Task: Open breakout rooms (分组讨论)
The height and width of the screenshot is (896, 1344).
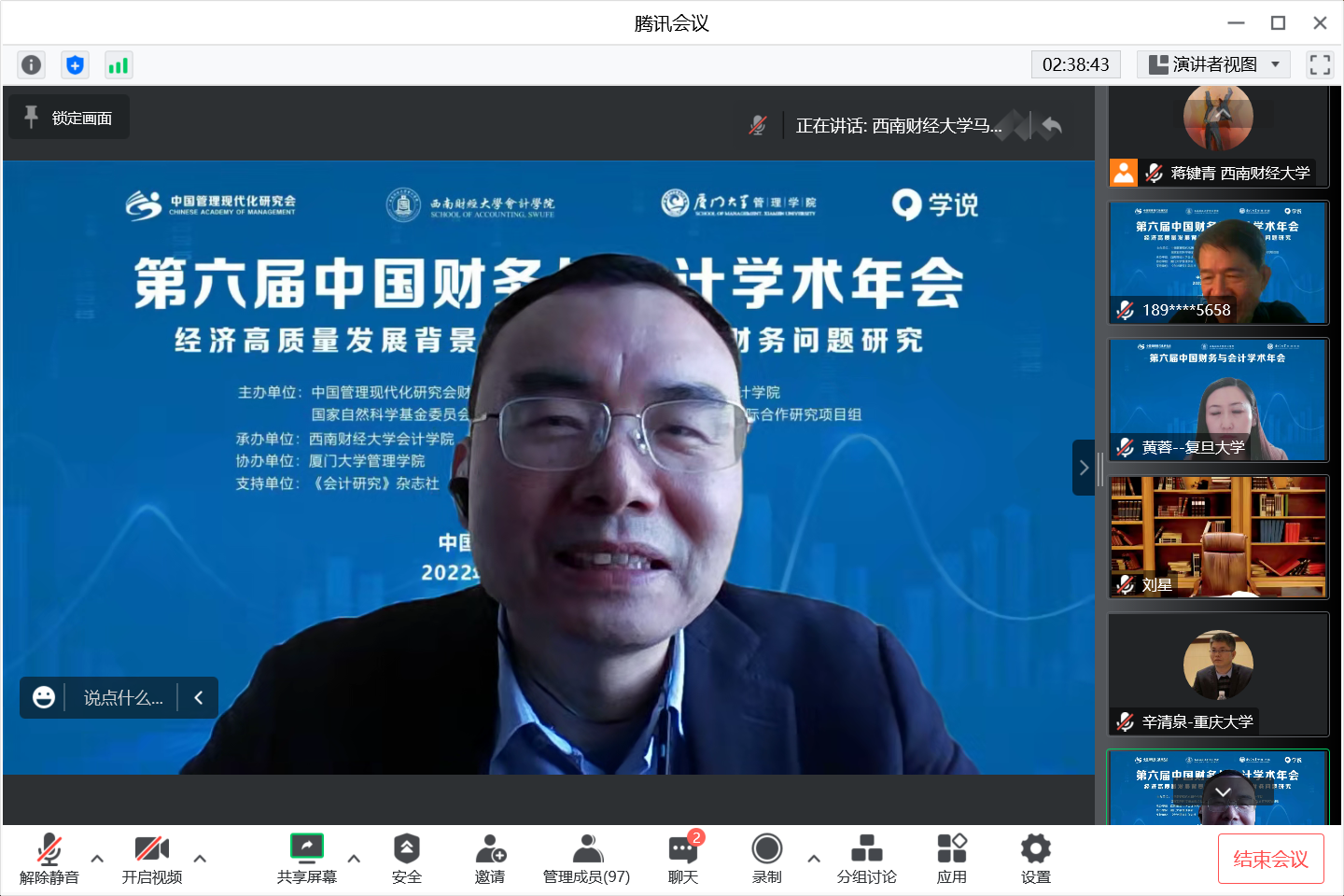Action: (x=866, y=859)
